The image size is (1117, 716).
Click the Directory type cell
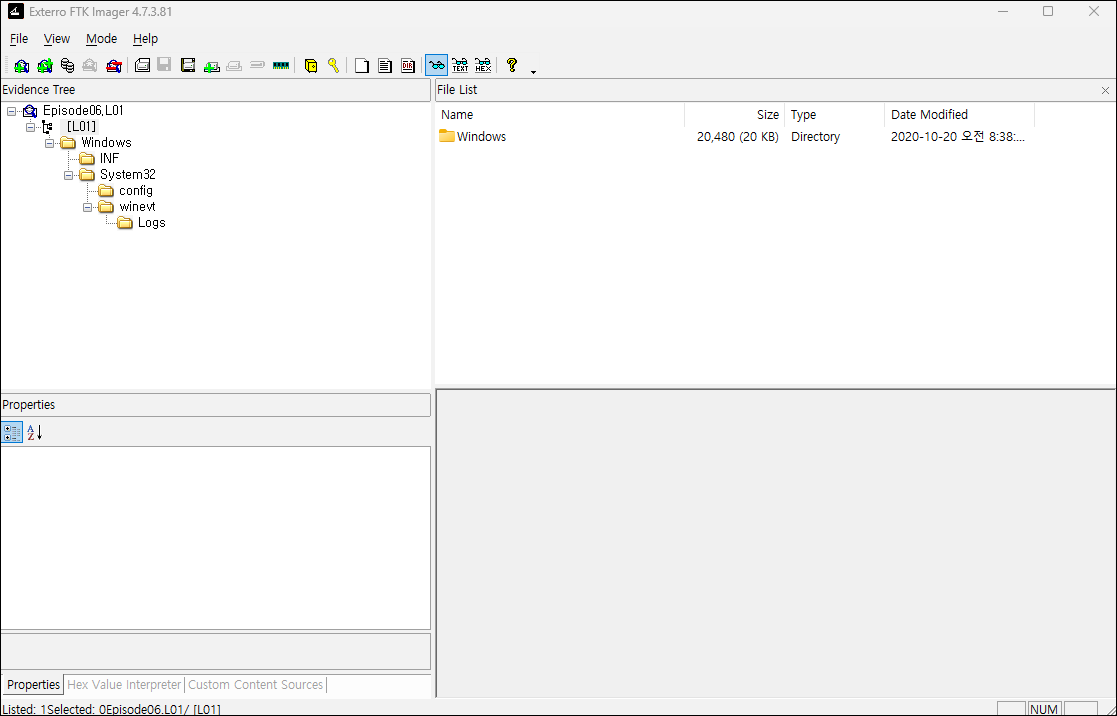pyautogui.click(x=815, y=137)
